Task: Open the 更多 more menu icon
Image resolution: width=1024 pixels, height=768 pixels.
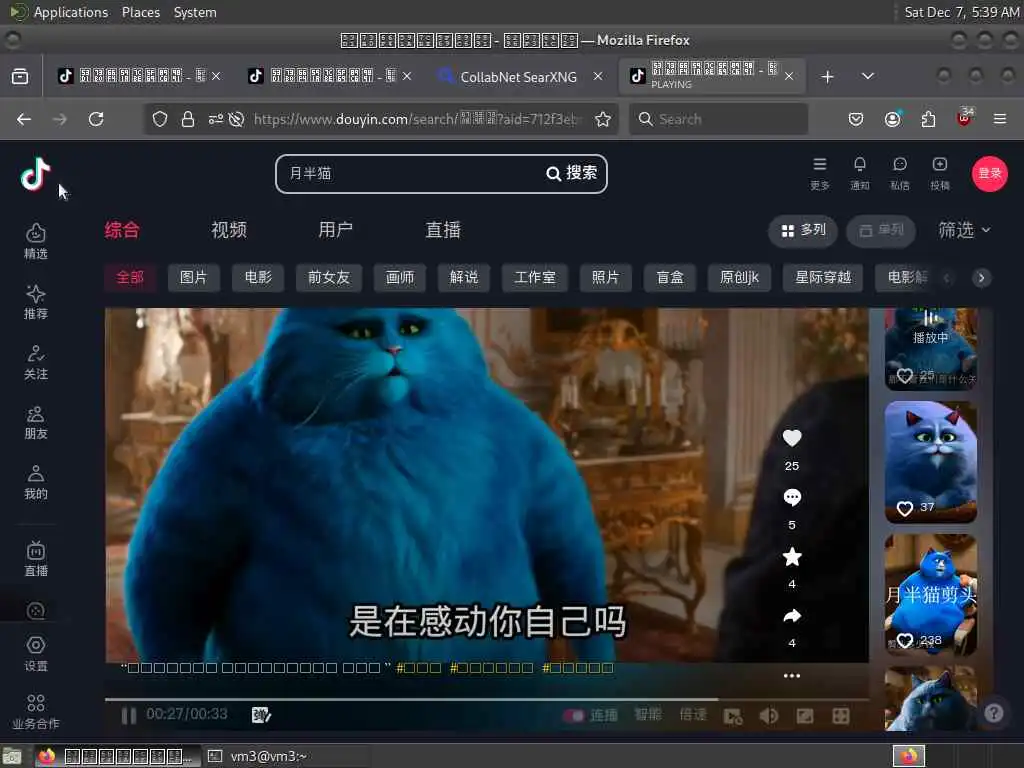Action: point(820,174)
